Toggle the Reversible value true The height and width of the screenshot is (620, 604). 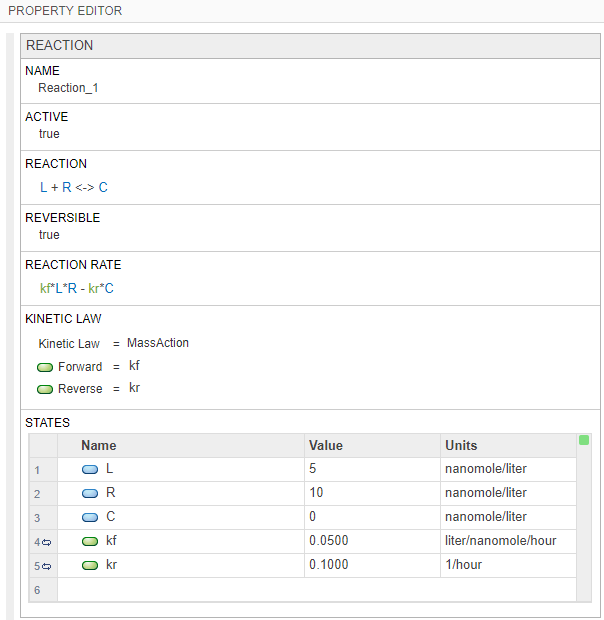[49, 235]
